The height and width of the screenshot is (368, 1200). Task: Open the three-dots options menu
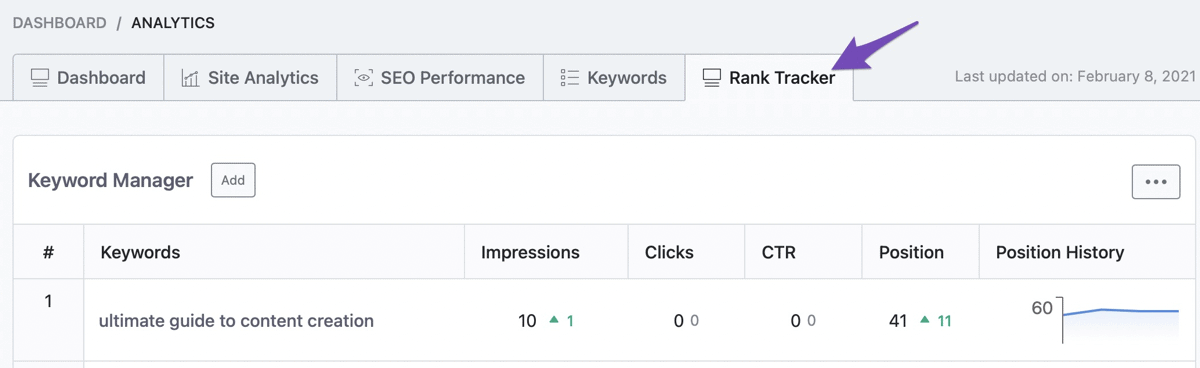(1156, 182)
